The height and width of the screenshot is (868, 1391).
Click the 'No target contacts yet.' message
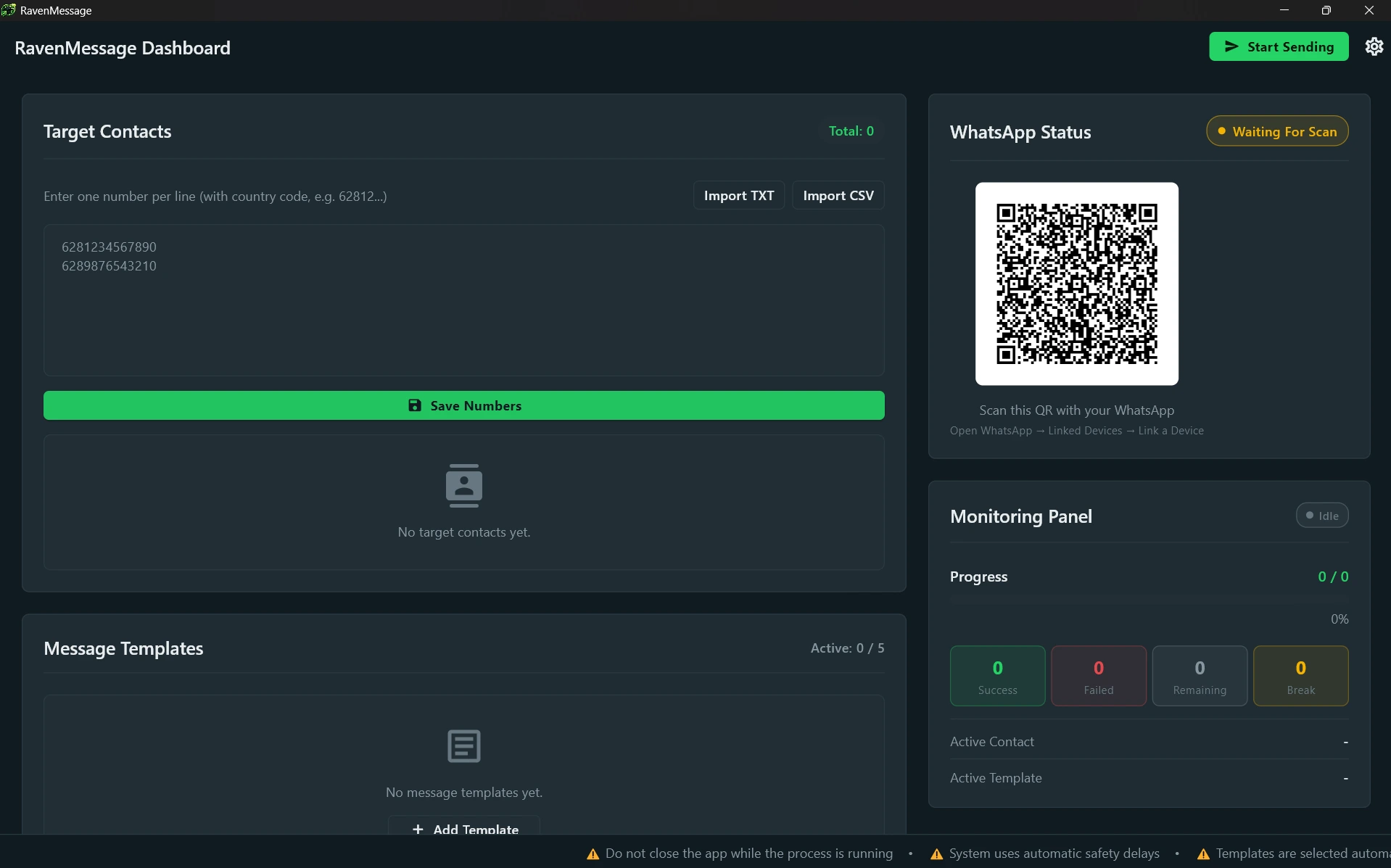(x=464, y=532)
